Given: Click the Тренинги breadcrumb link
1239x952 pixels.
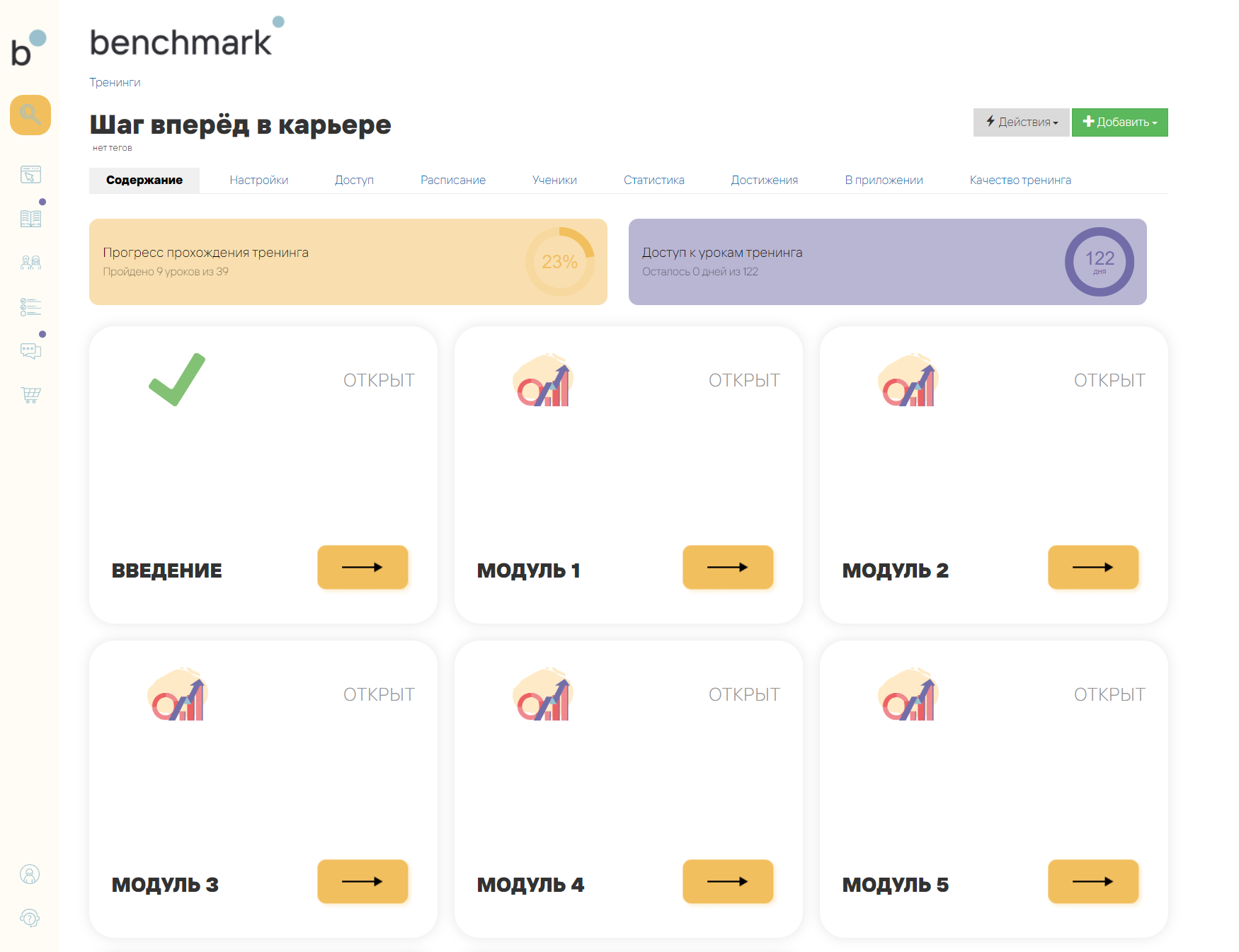Looking at the screenshot, I should (115, 83).
